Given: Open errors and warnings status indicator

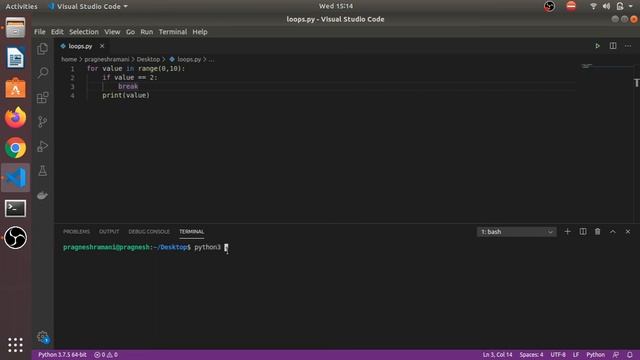Looking at the screenshot, I should click(106, 355).
